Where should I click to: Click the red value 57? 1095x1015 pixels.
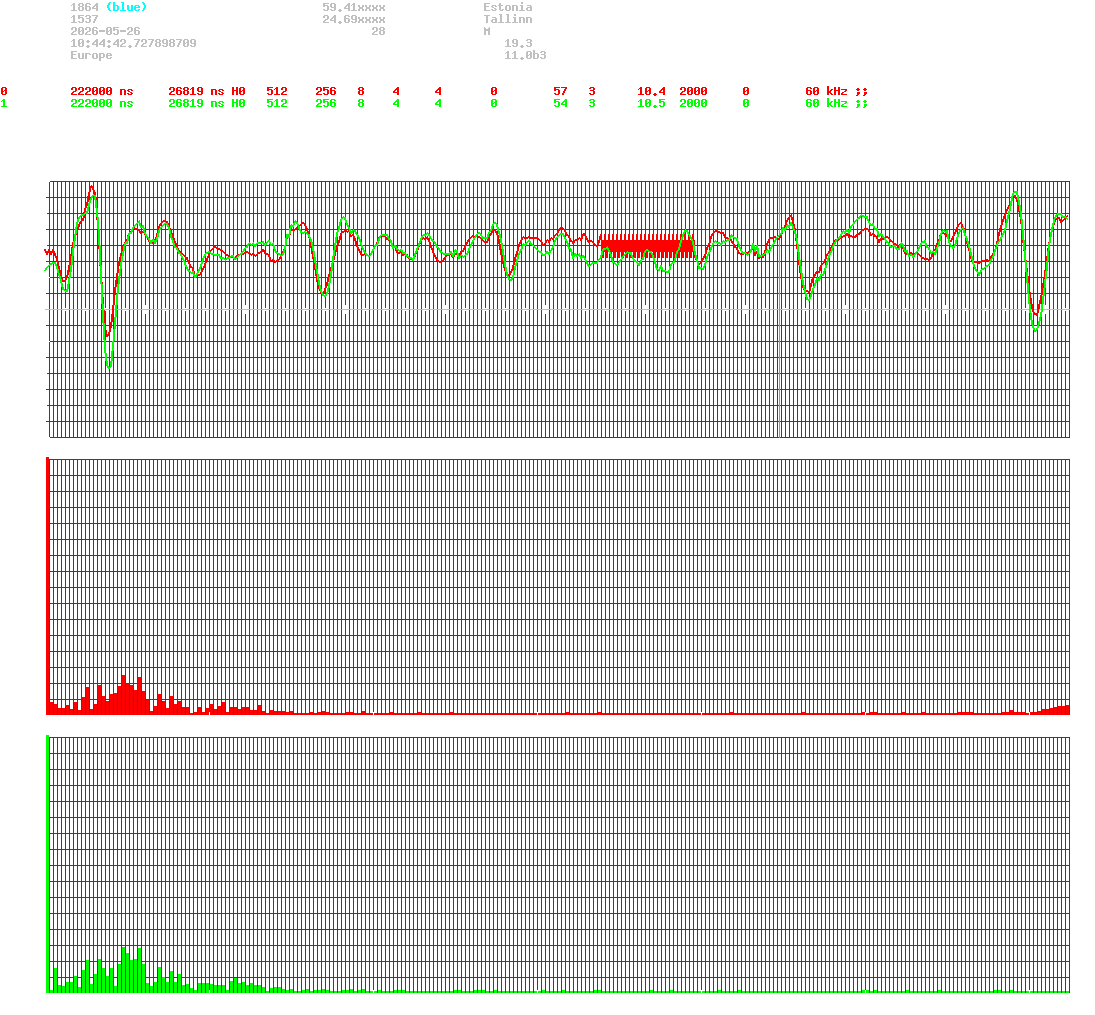click(x=560, y=92)
